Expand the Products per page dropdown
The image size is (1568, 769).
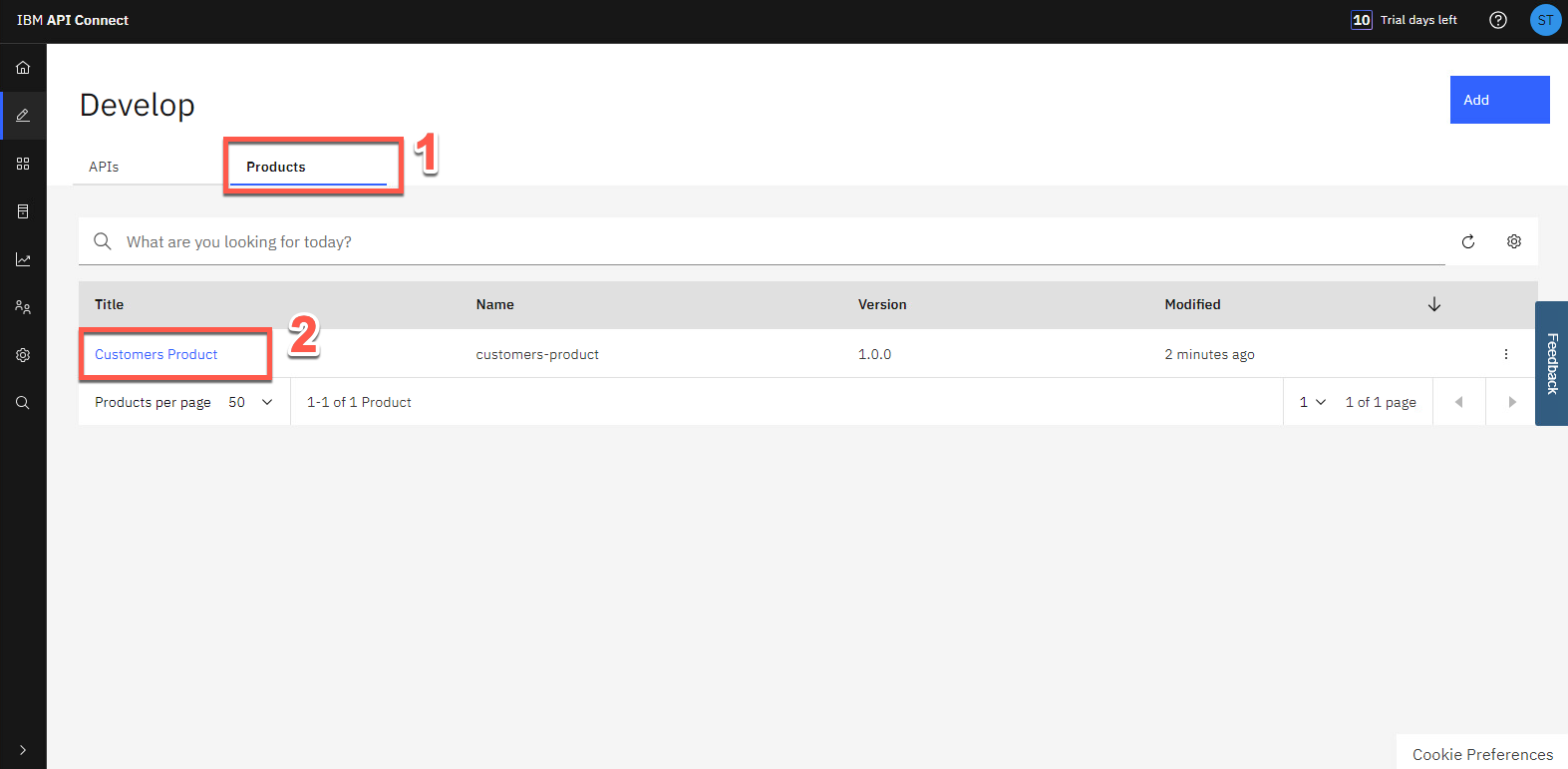click(250, 402)
